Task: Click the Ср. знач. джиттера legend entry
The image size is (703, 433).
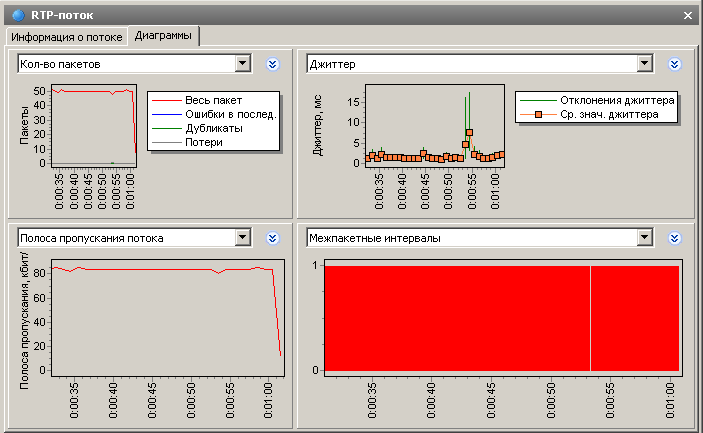Action: pos(589,114)
